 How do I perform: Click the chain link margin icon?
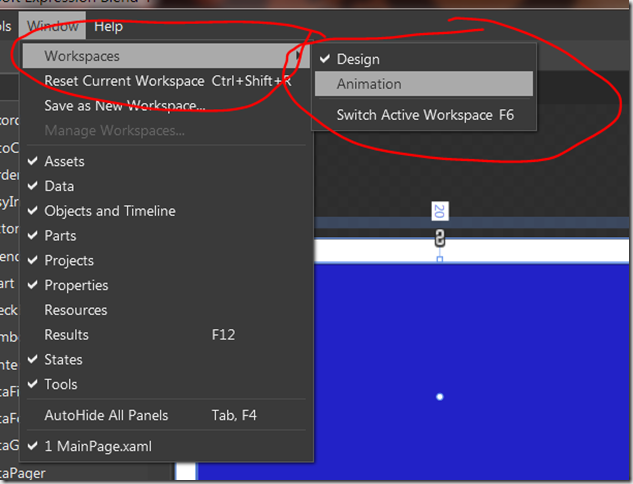point(440,238)
